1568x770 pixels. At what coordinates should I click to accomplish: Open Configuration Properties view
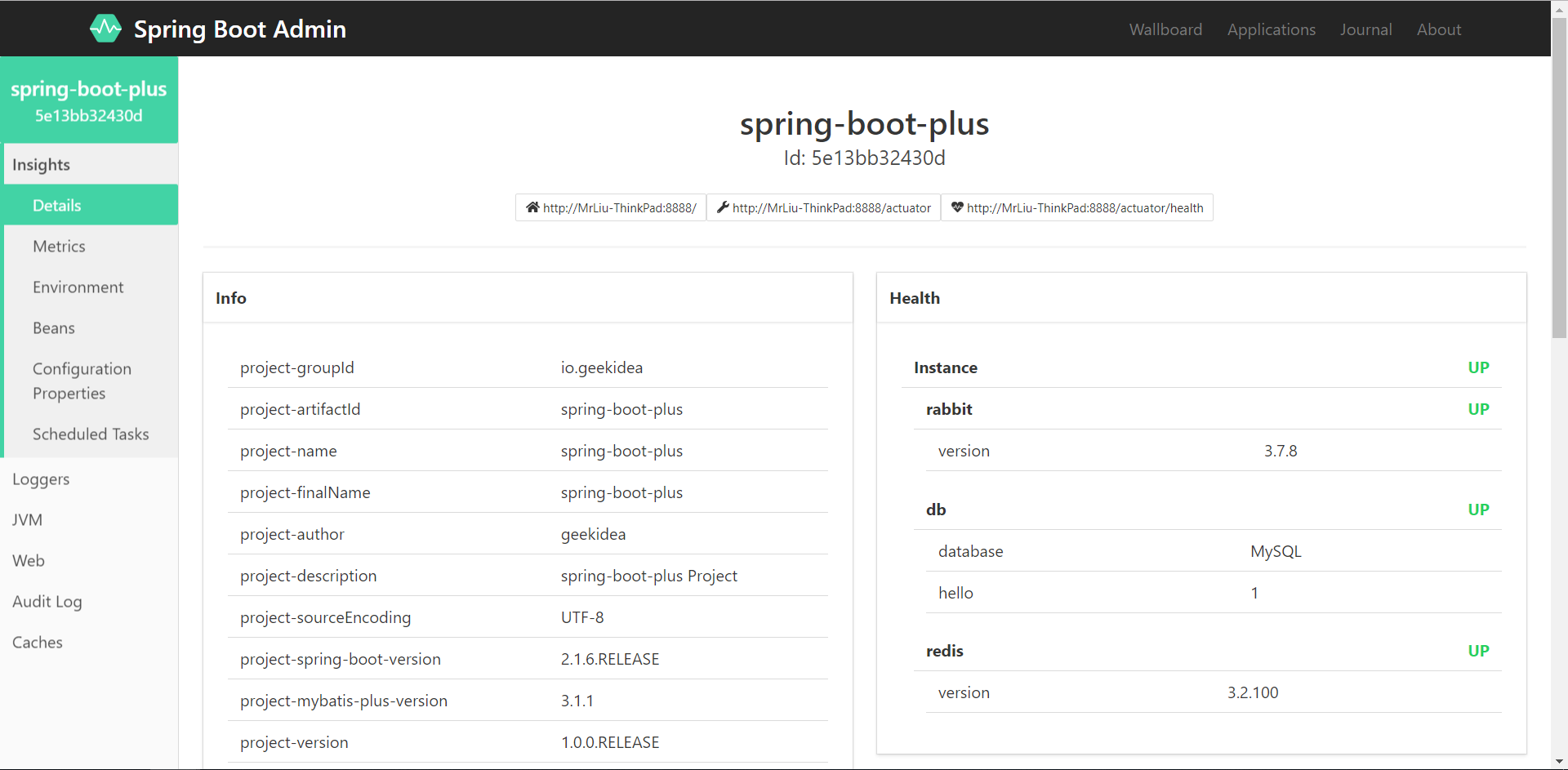pyautogui.click(x=91, y=381)
